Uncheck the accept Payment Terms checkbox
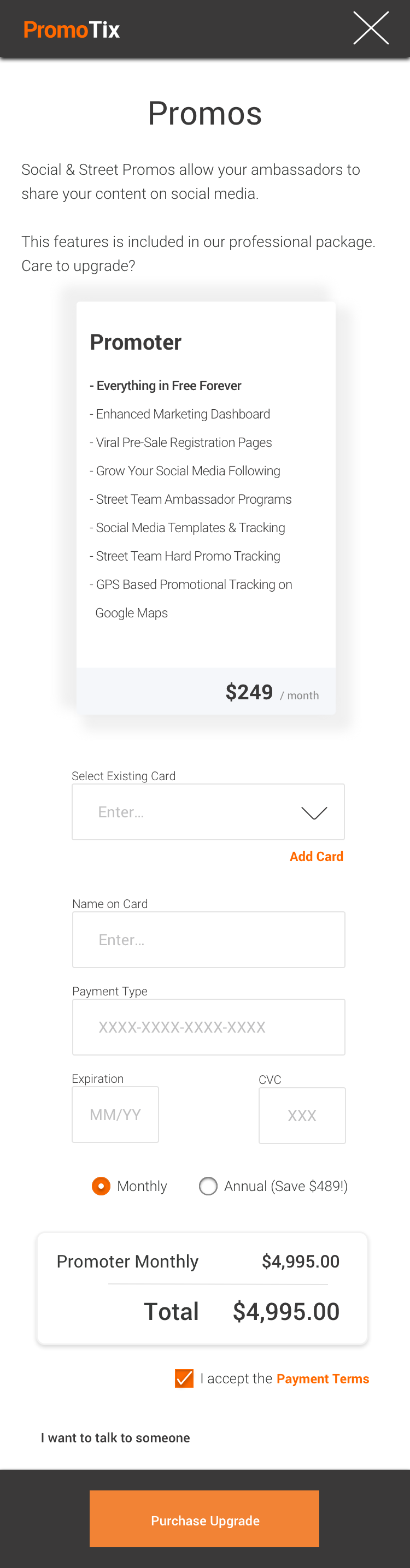This screenshot has width=410, height=1568. [x=184, y=1379]
